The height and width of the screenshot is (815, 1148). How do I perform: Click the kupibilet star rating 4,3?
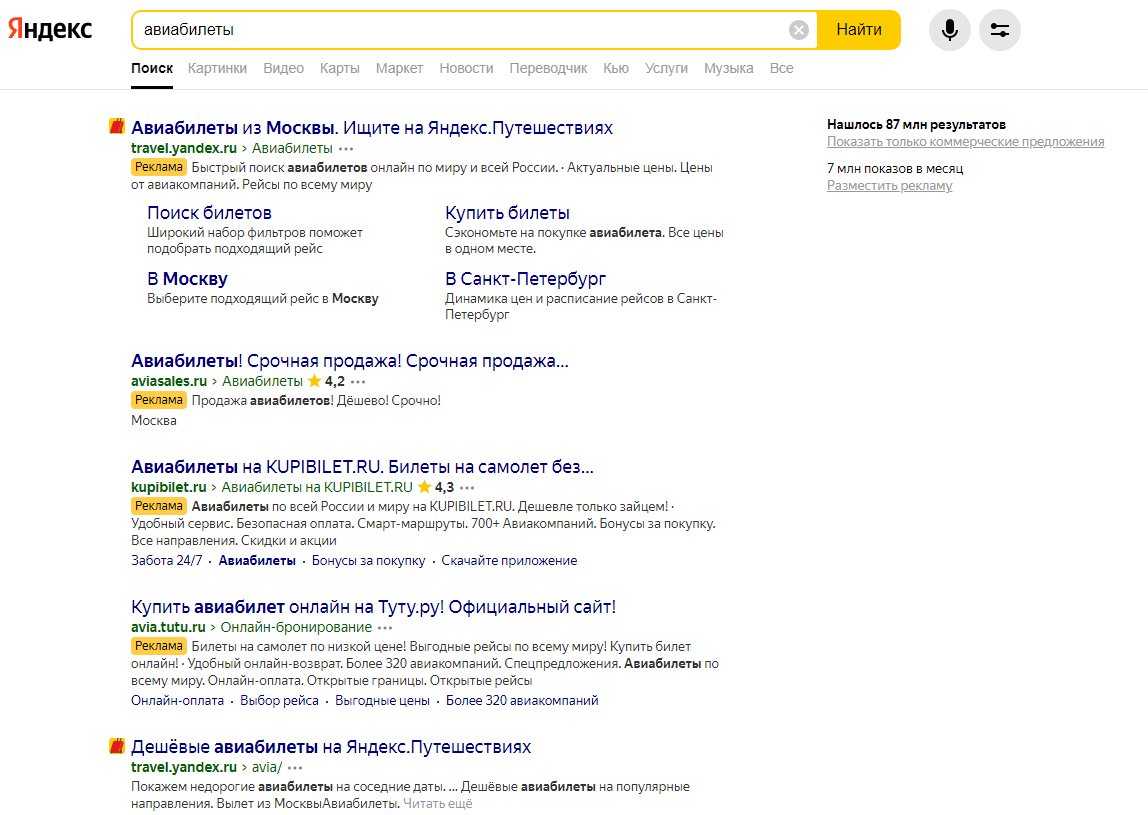point(436,487)
